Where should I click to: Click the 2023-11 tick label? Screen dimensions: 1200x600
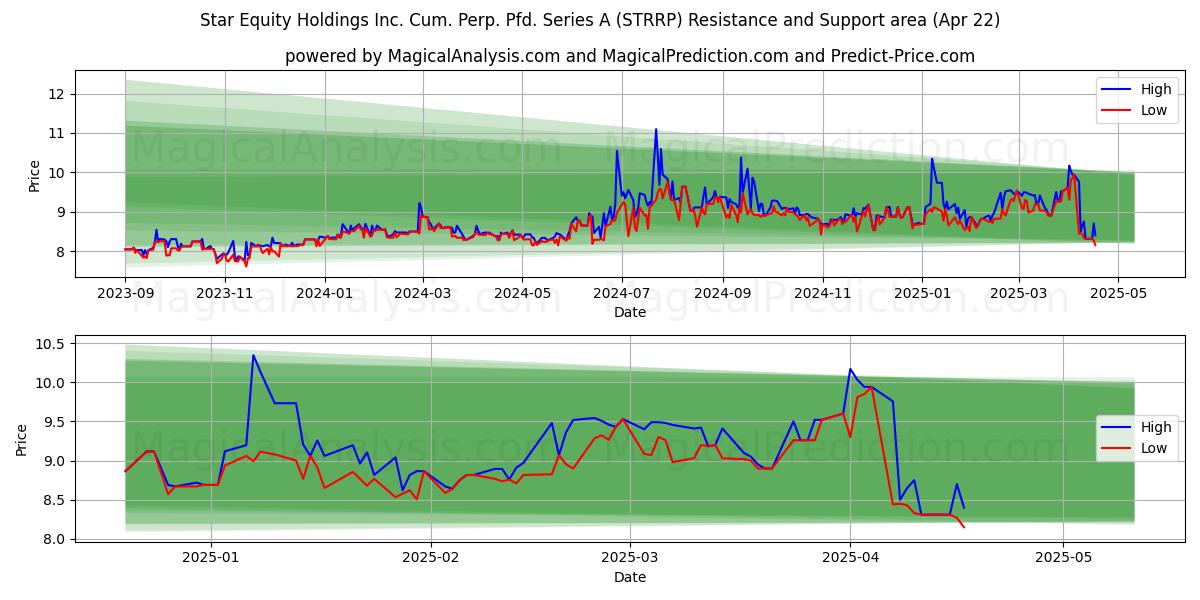point(224,293)
